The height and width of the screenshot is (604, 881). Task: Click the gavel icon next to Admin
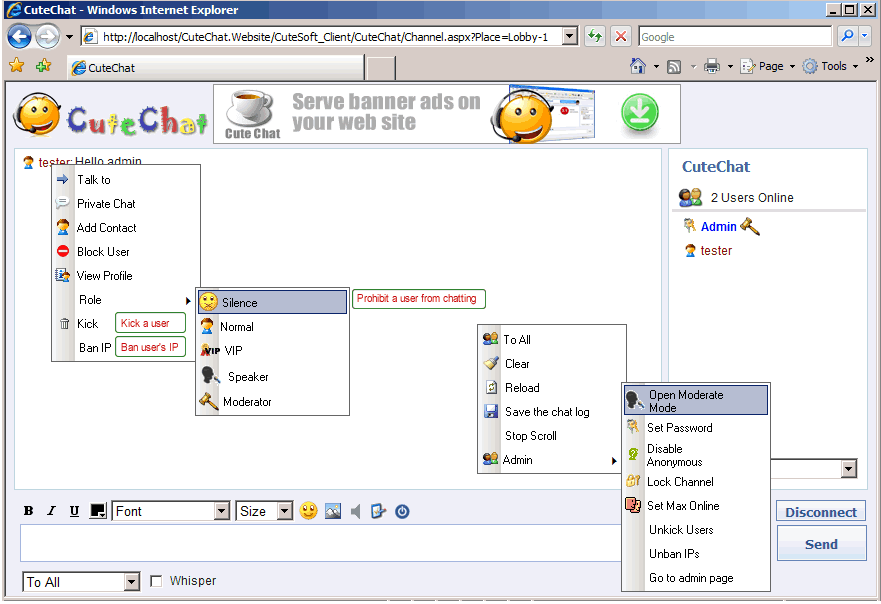pos(750,226)
